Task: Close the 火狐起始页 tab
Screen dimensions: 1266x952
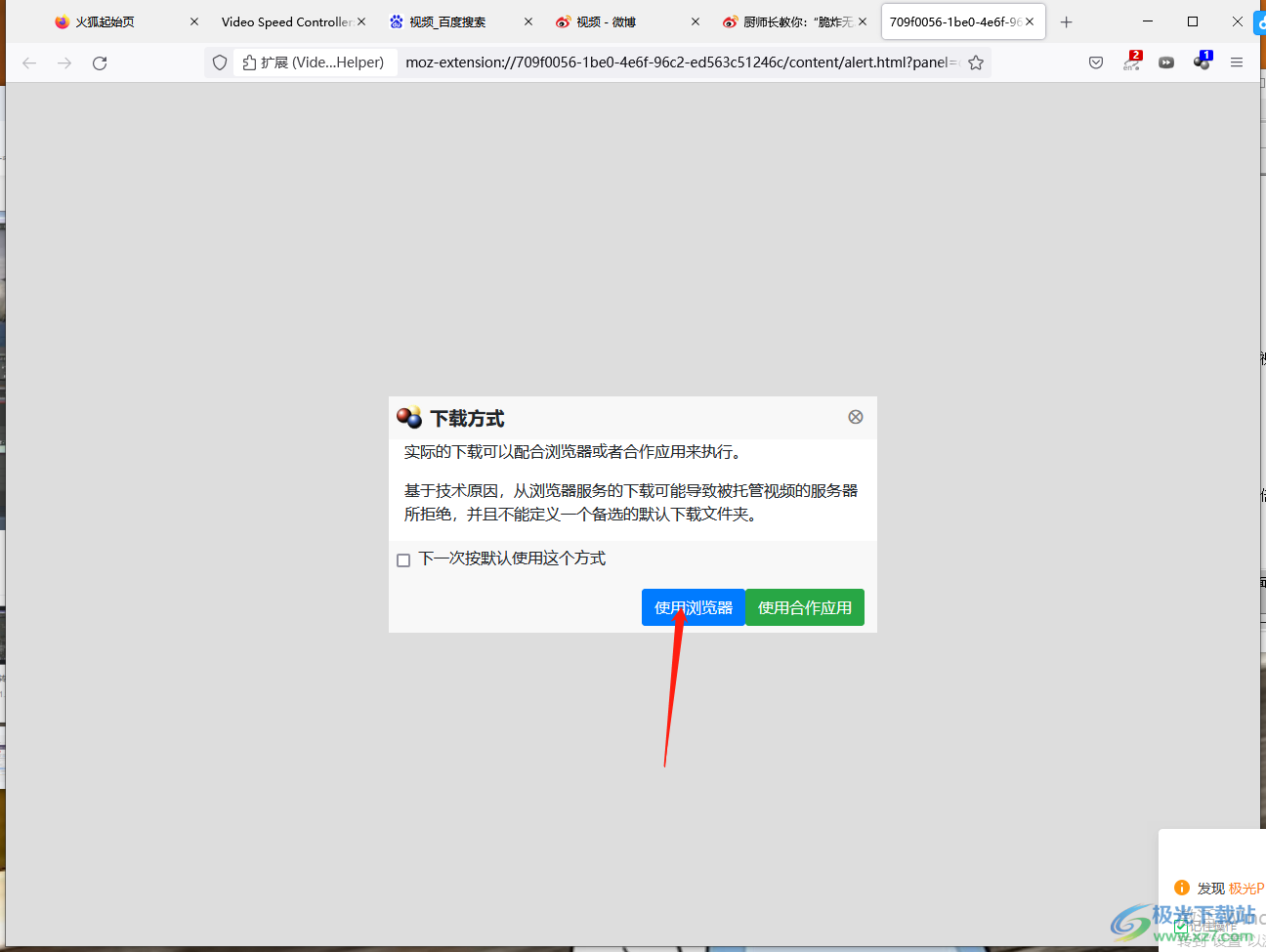Action: (194, 21)
